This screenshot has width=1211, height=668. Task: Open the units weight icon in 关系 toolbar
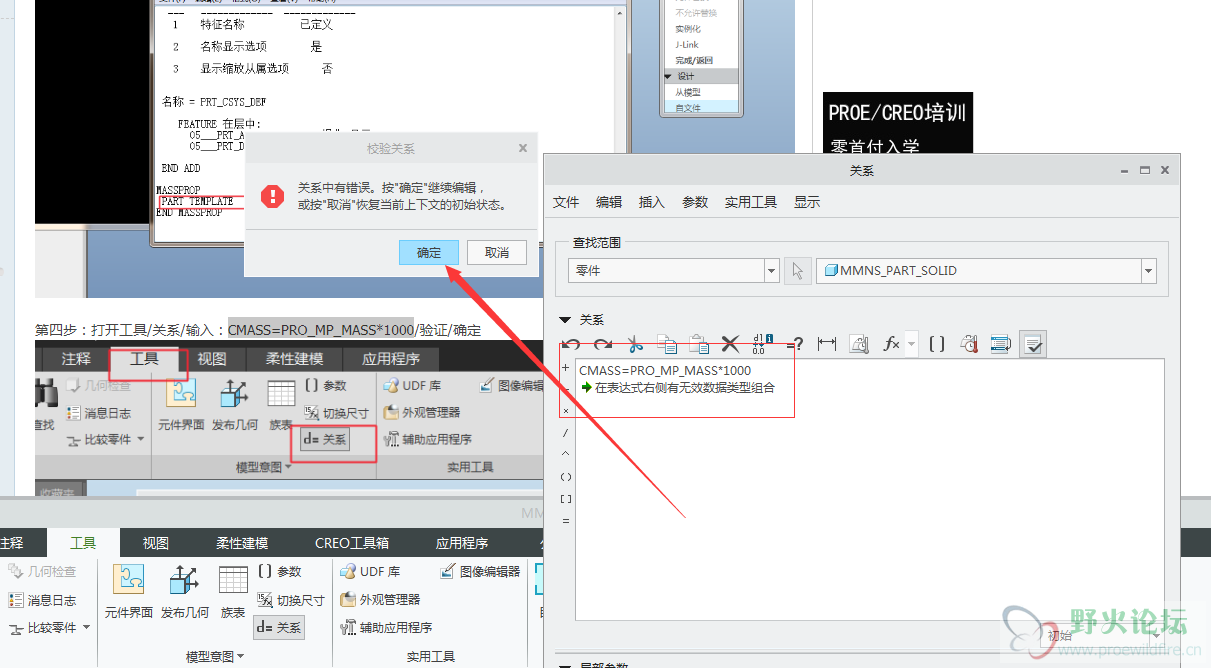point(859,344)
